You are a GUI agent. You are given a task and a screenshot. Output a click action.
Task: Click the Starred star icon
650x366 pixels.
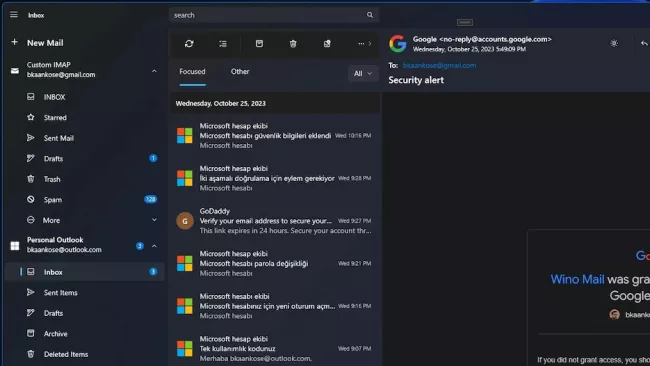pyautogui.click(x=31, y=117)
